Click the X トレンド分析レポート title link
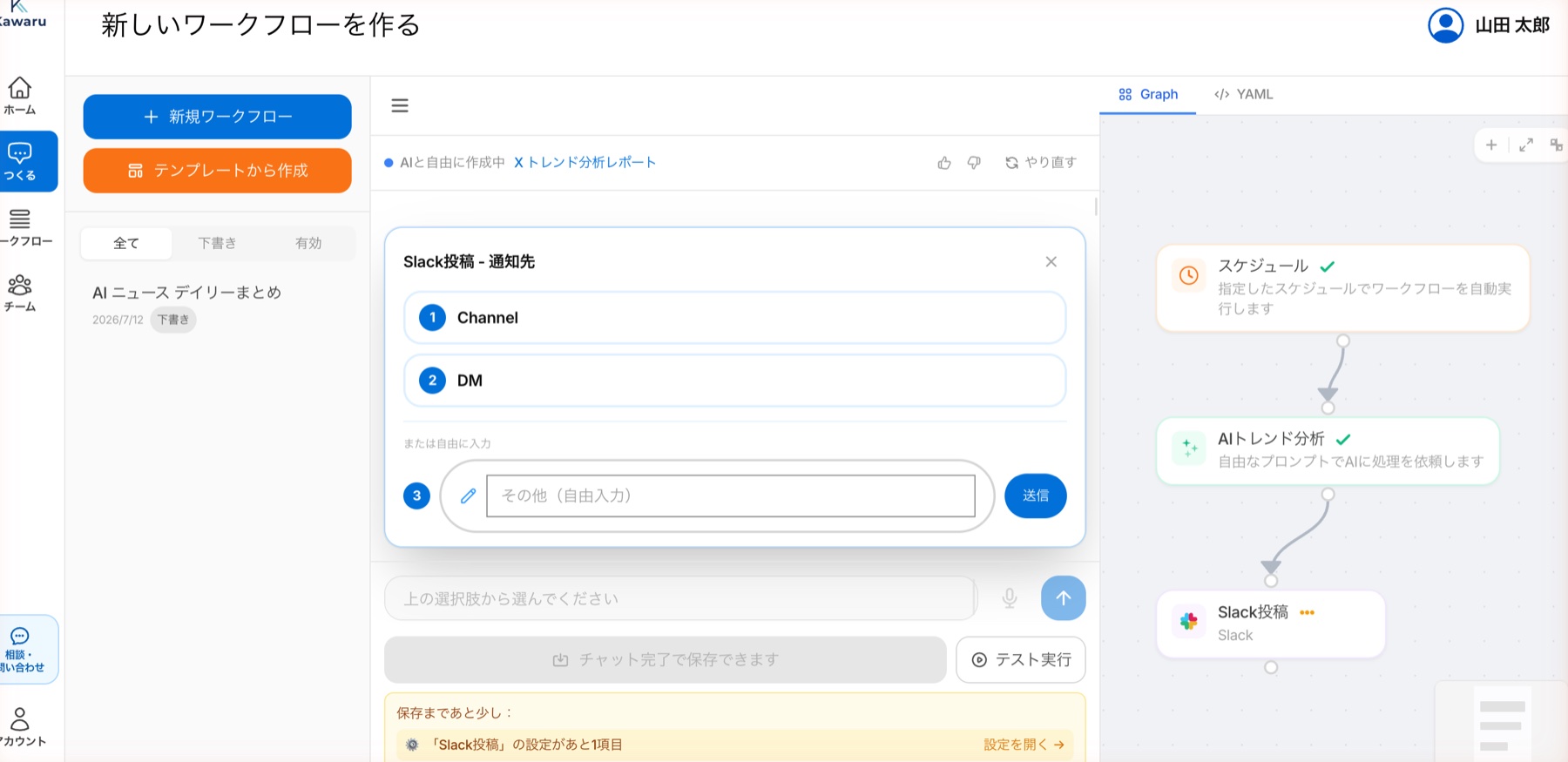This screenshot has height=762, width=1568. pyautogui.click(x=585, y=163)
